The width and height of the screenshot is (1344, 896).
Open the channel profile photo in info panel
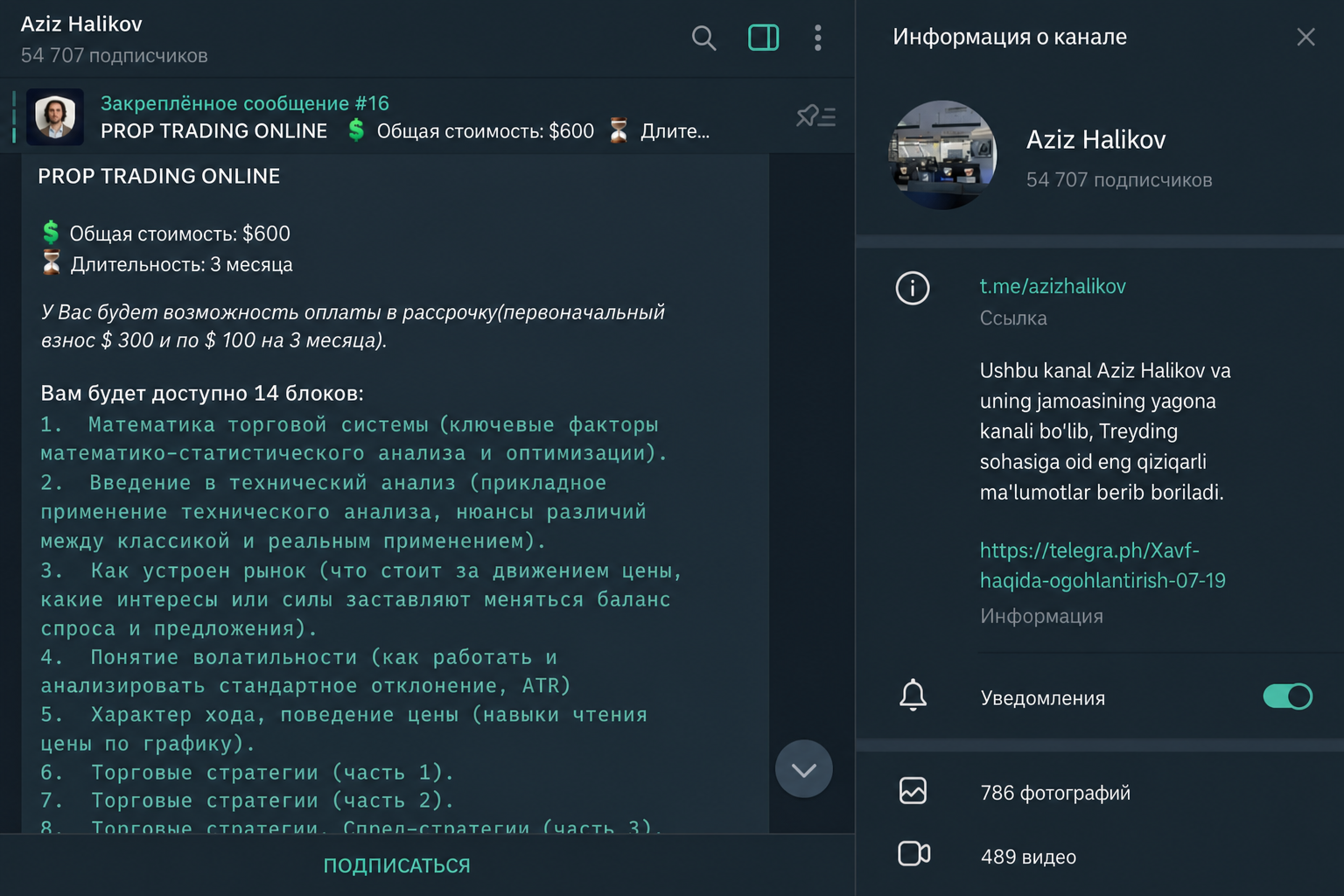click(x=942, y=155)
